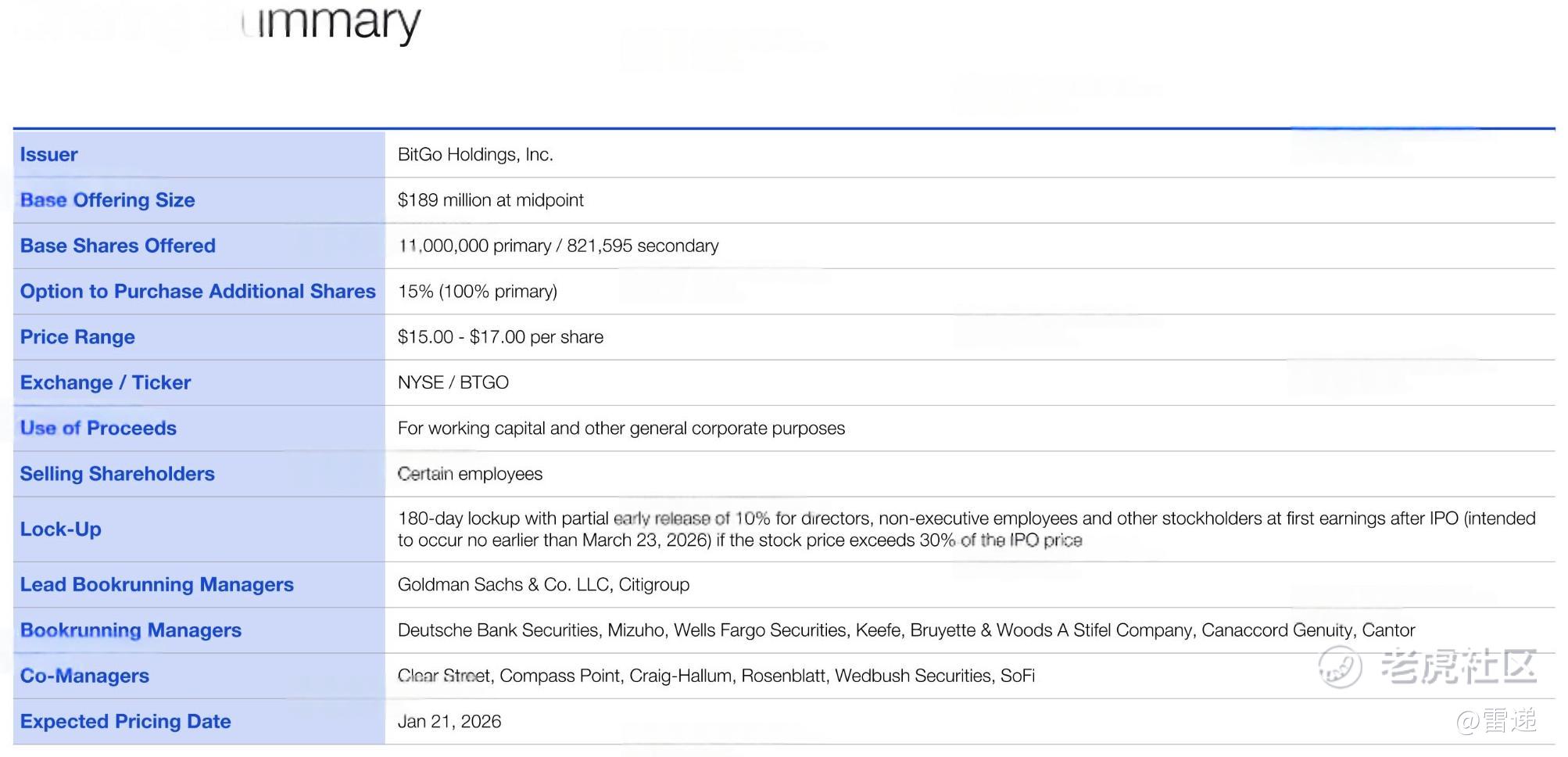This screenshot has height=757, width=1568.
Task: Click the Jan 21, 2026 pricing date
Action: [449, 722]
